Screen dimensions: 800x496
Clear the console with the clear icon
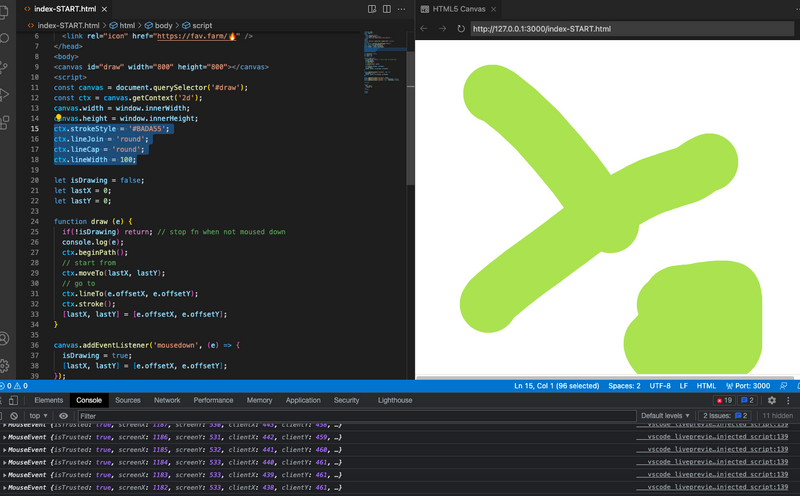pos(13,415)
